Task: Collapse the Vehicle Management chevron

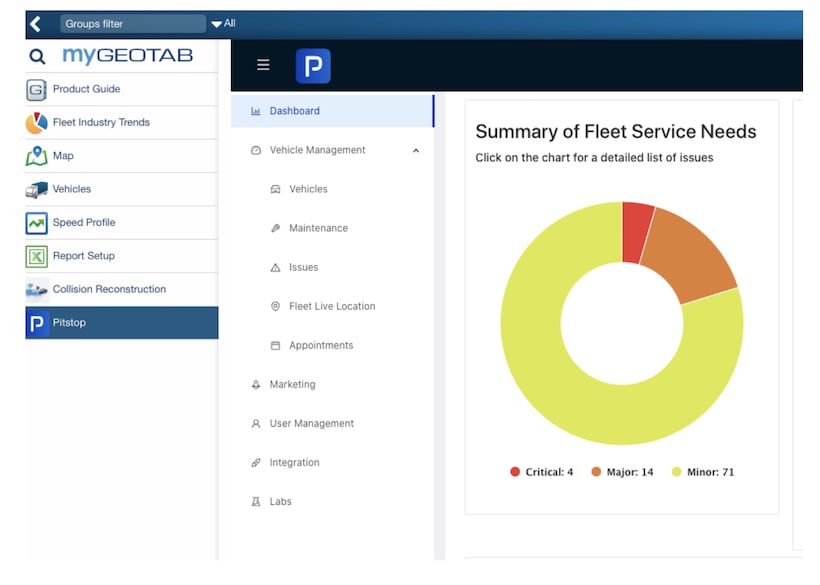Action: pyautogui.click(x=416, y=151)
